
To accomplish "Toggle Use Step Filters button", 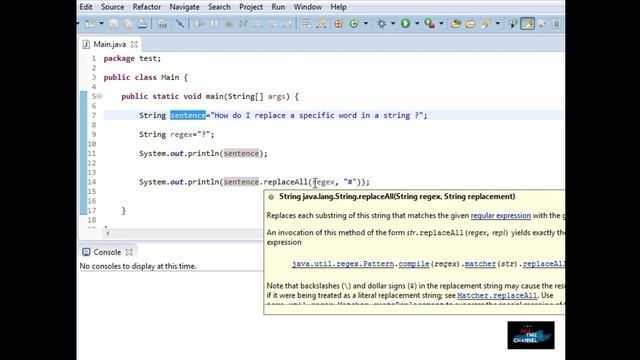I will point(321,24).
